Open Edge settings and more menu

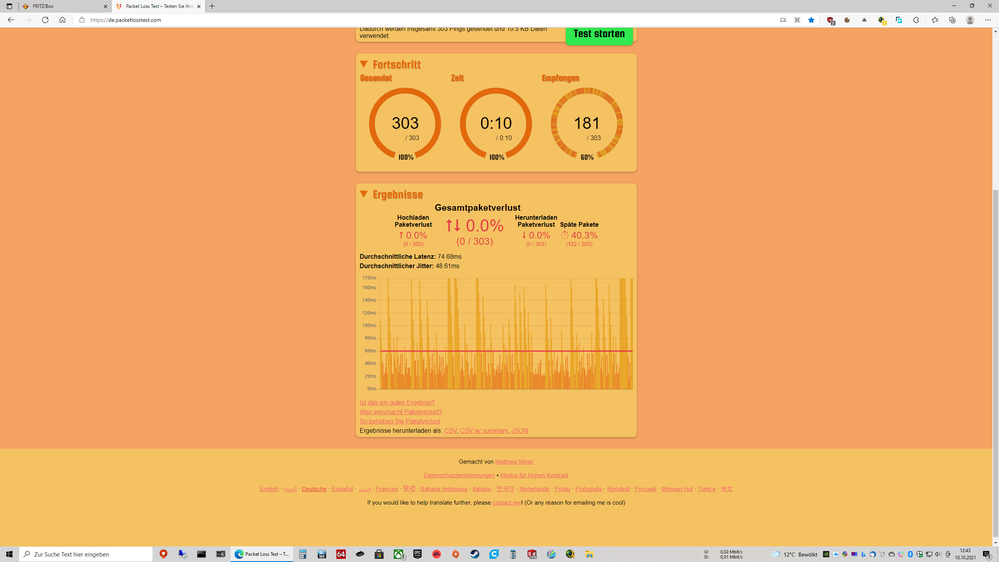click(x=988, y=20)
